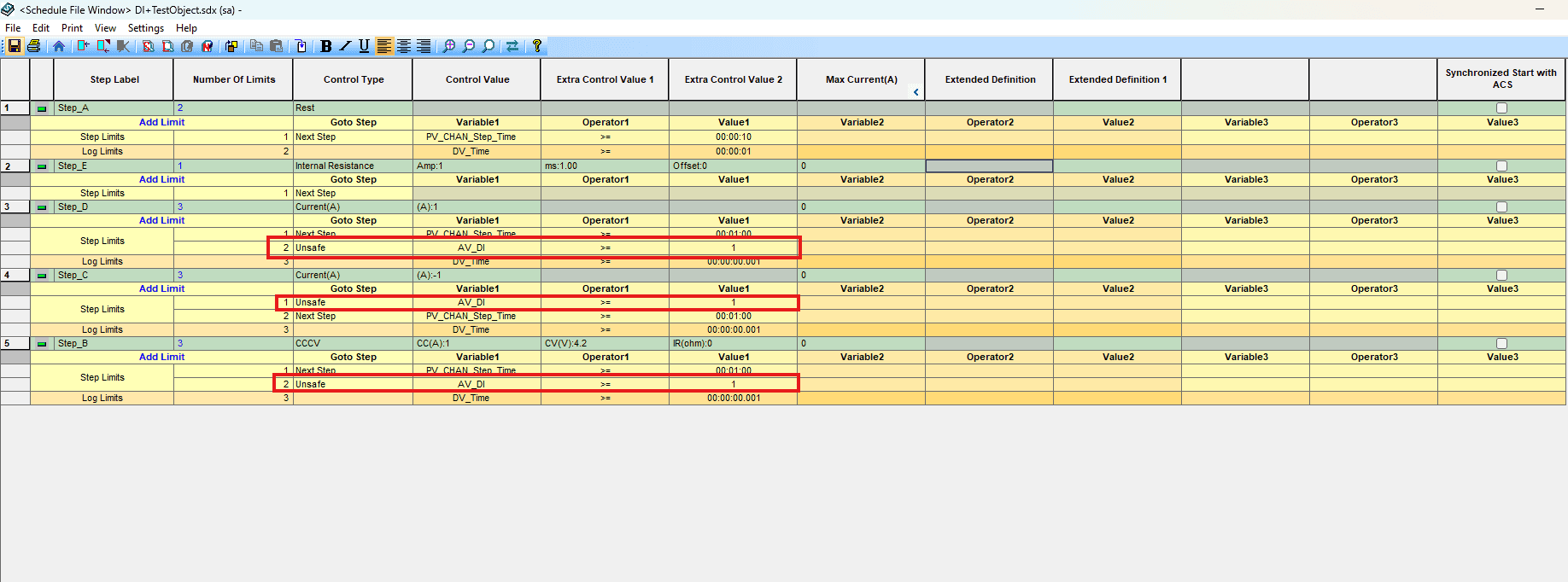
Task: Click the gray K-arrow icon in toolbar
Action: (x=123, y=46)
